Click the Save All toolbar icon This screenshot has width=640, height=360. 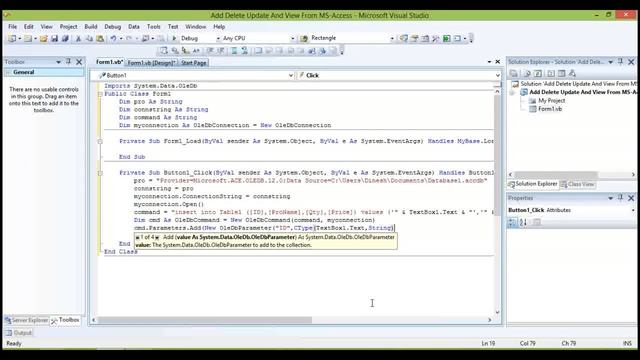[x=65, y=38]
